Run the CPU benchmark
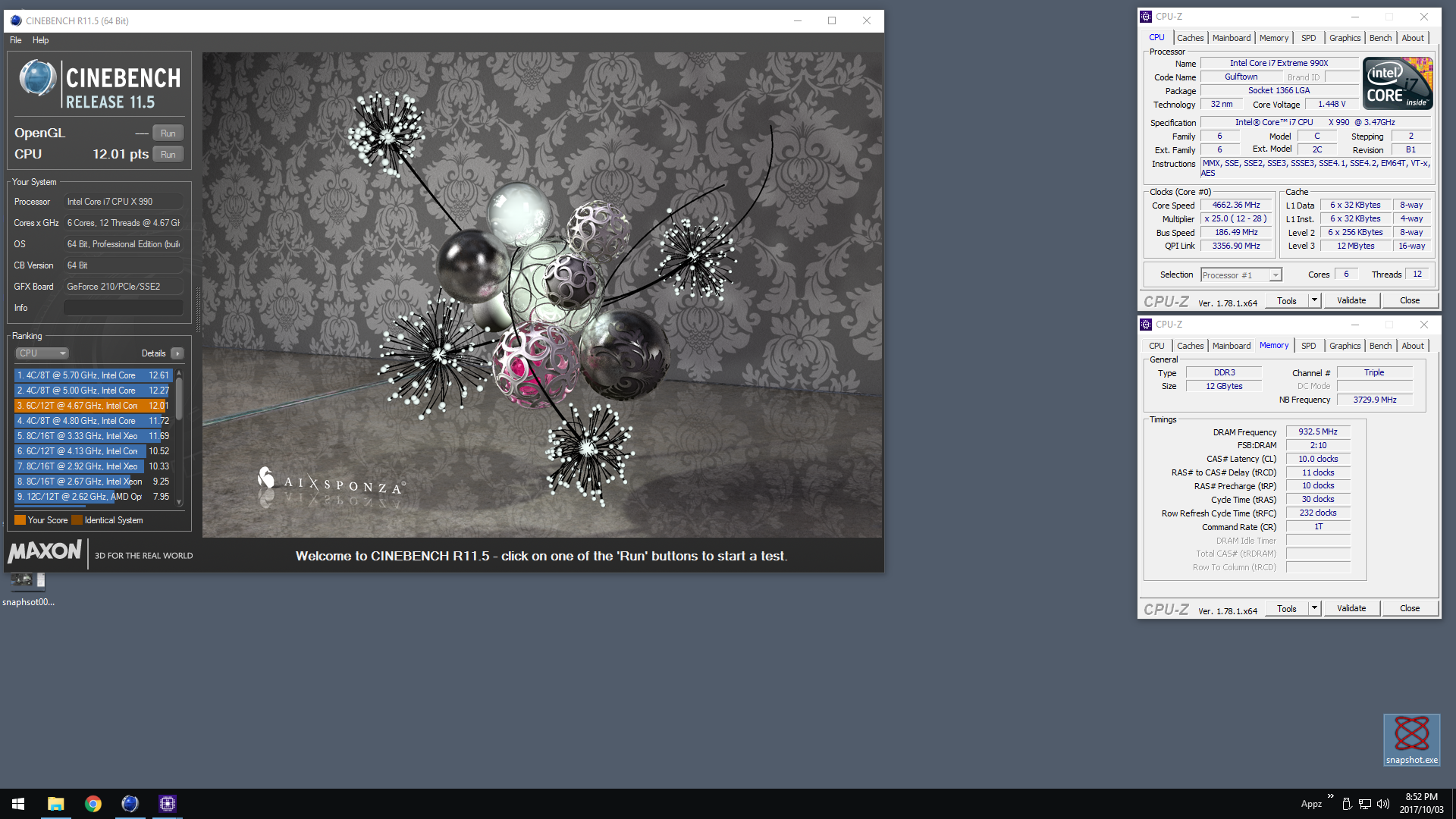Image resolution: width=1456 pixels, height=819 pixels. pos(168,155)
